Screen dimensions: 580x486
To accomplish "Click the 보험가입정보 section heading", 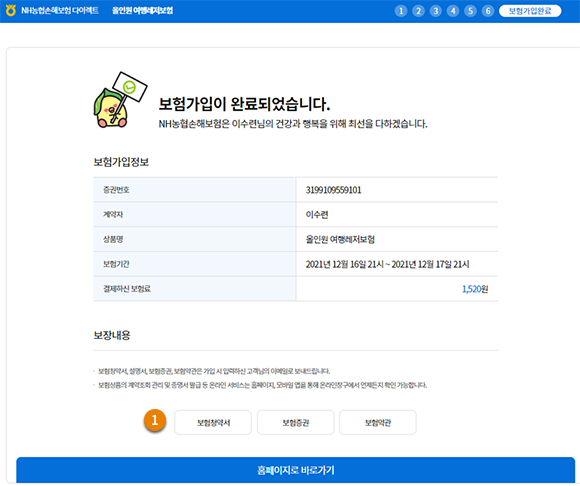I will coord(121,162).
